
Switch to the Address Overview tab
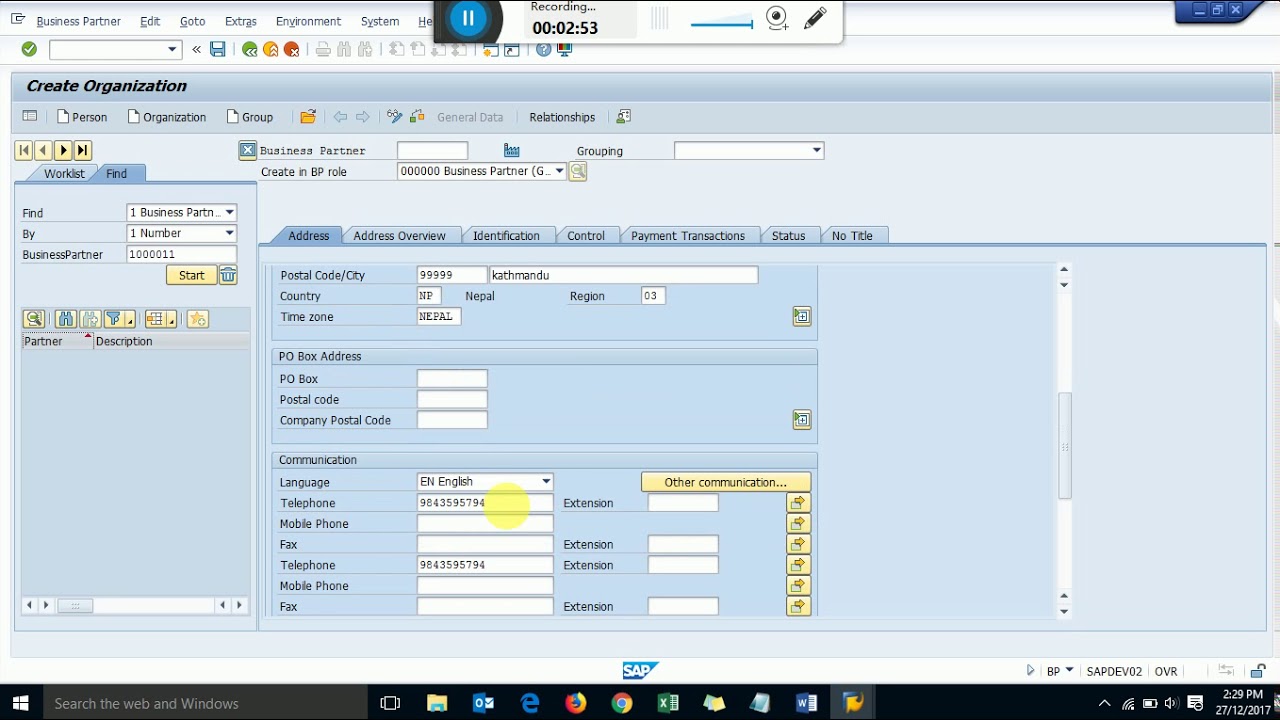coord(399,236)
